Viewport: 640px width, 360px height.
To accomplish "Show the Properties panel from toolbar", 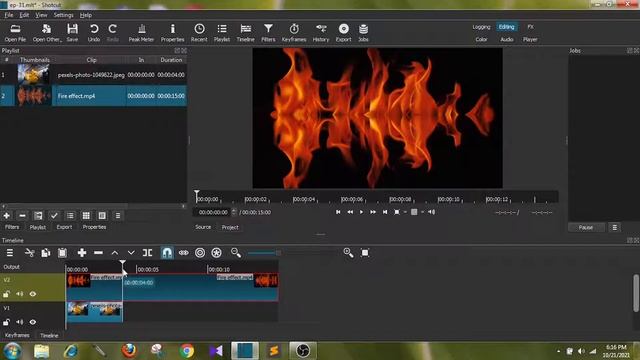I will (x=172, y=33).
